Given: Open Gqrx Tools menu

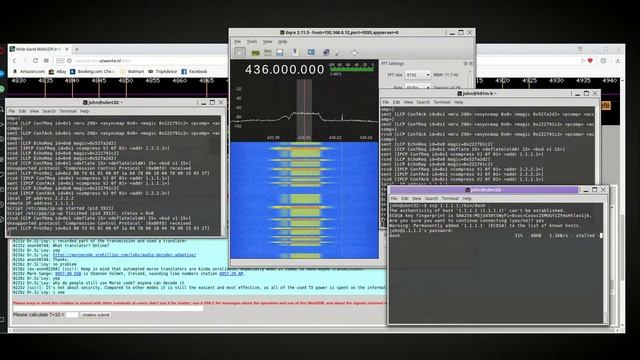Looking at the screenshot, I should point(252,42).
